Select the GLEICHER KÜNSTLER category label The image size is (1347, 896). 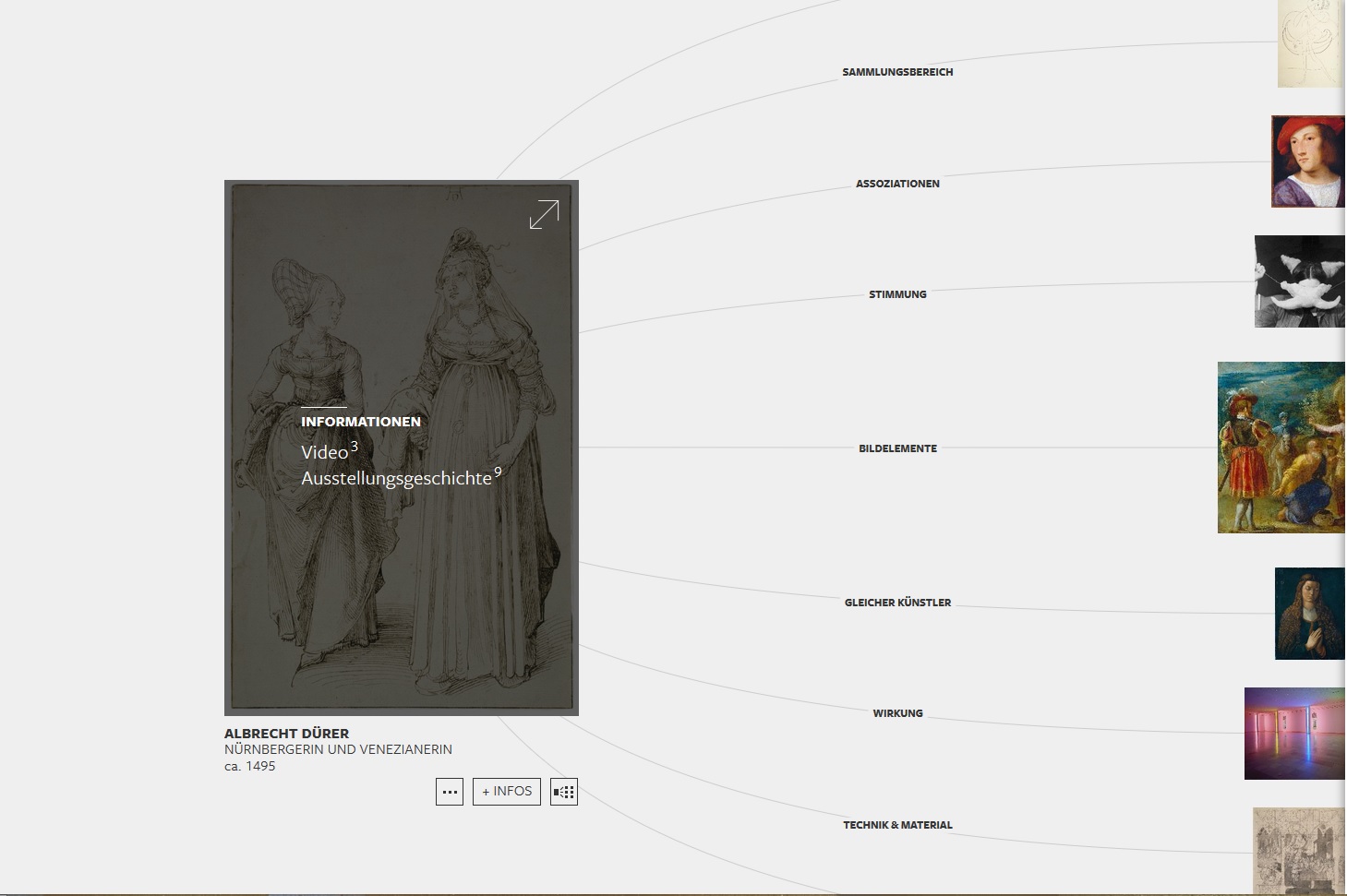[897, 603]
